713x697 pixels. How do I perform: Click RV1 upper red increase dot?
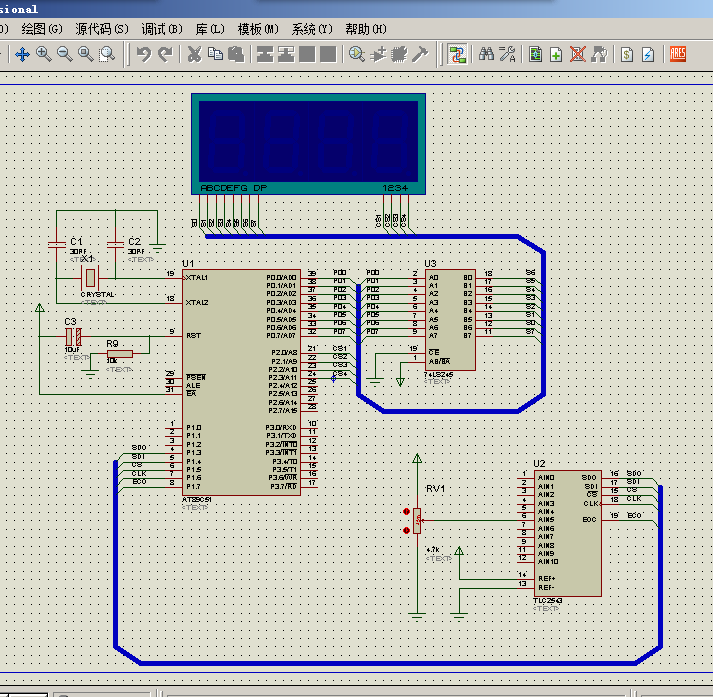pos(407,511)
